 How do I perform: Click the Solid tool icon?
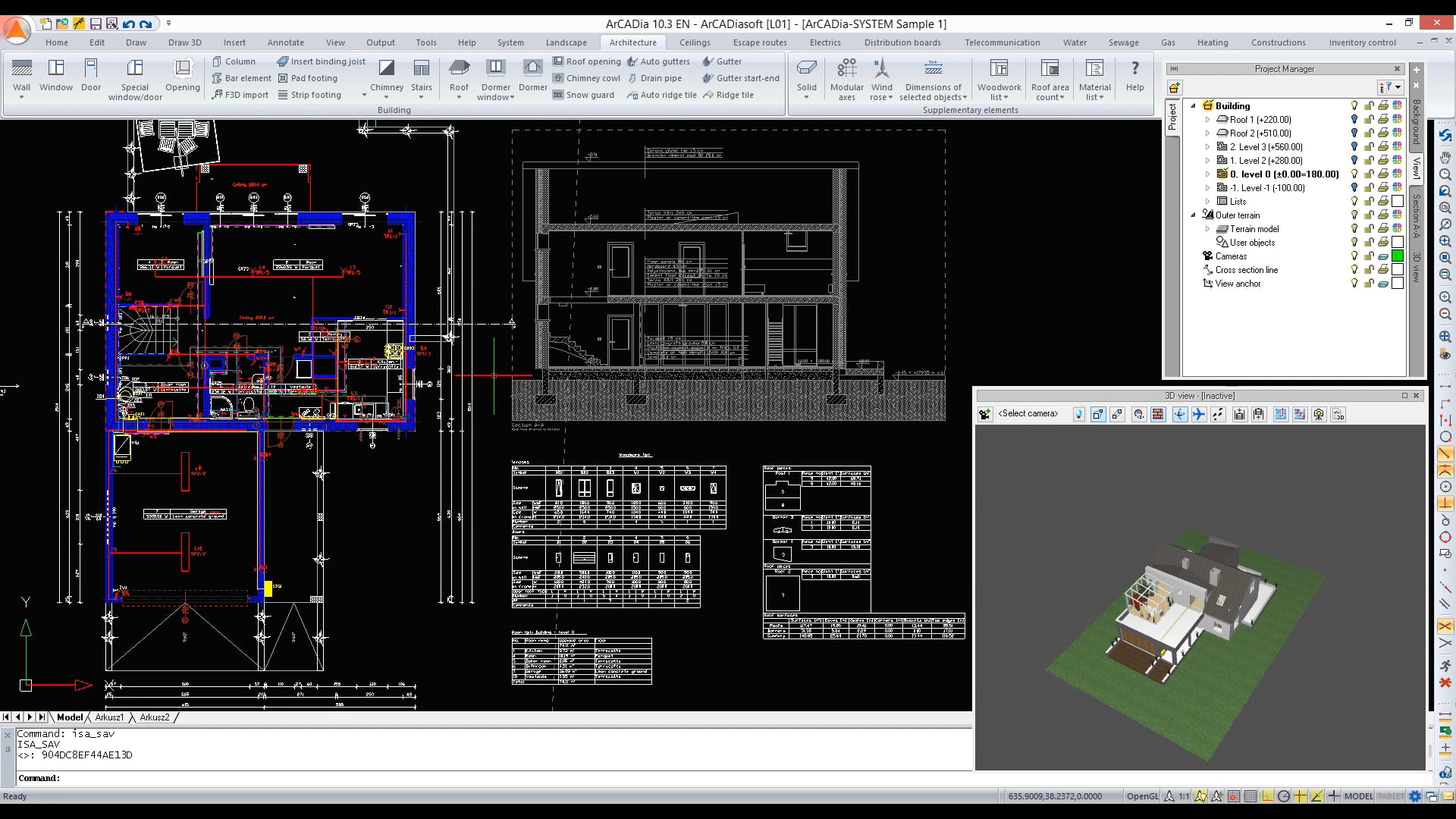[x=806, y=74]
